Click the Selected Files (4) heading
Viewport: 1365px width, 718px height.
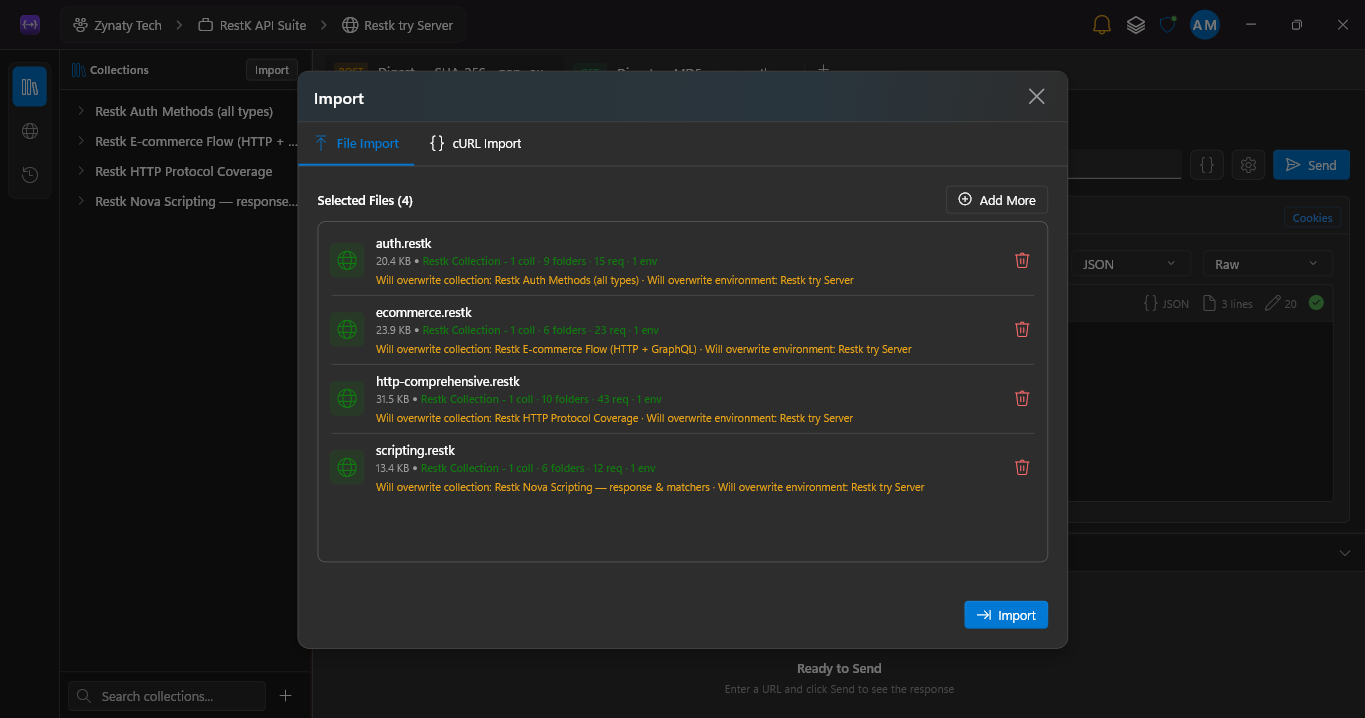click(365, 200)
